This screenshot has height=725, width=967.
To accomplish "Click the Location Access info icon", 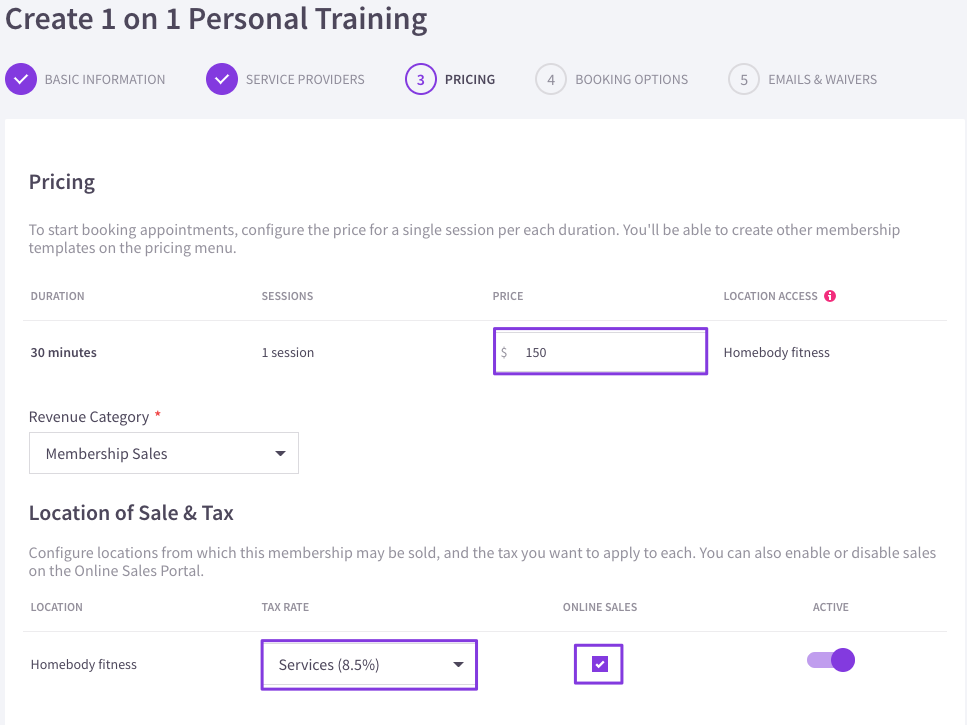I will 830,296.
